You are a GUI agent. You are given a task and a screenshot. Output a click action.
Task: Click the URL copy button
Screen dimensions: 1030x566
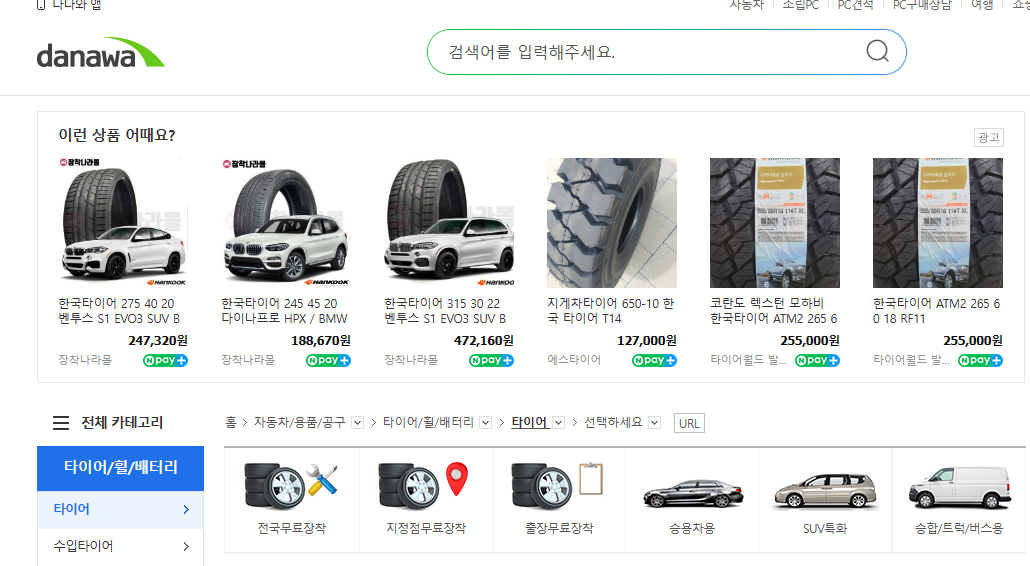click(x=689, y=424)
